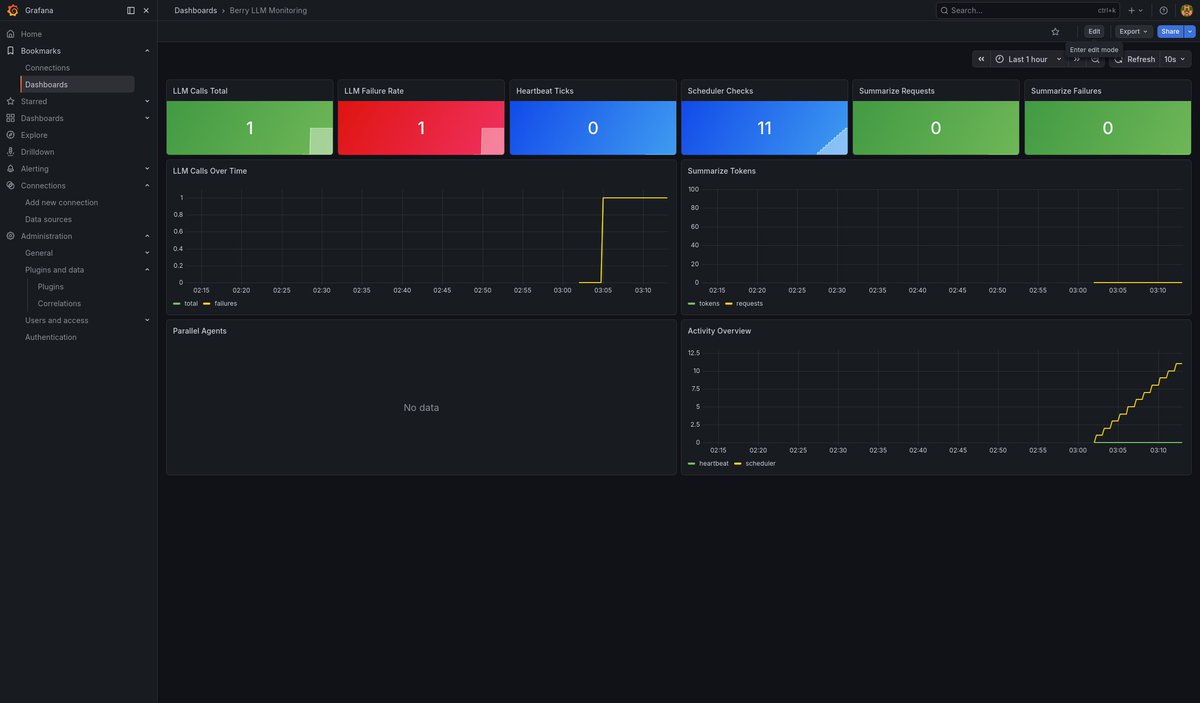Click the Edit button

point(1094,31)
